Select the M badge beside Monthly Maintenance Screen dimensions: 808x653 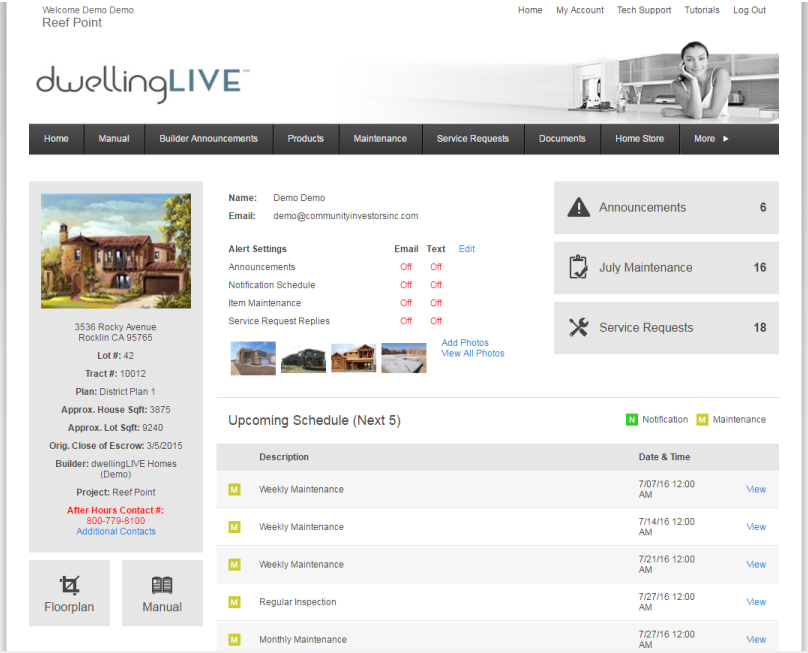(234, 639)
